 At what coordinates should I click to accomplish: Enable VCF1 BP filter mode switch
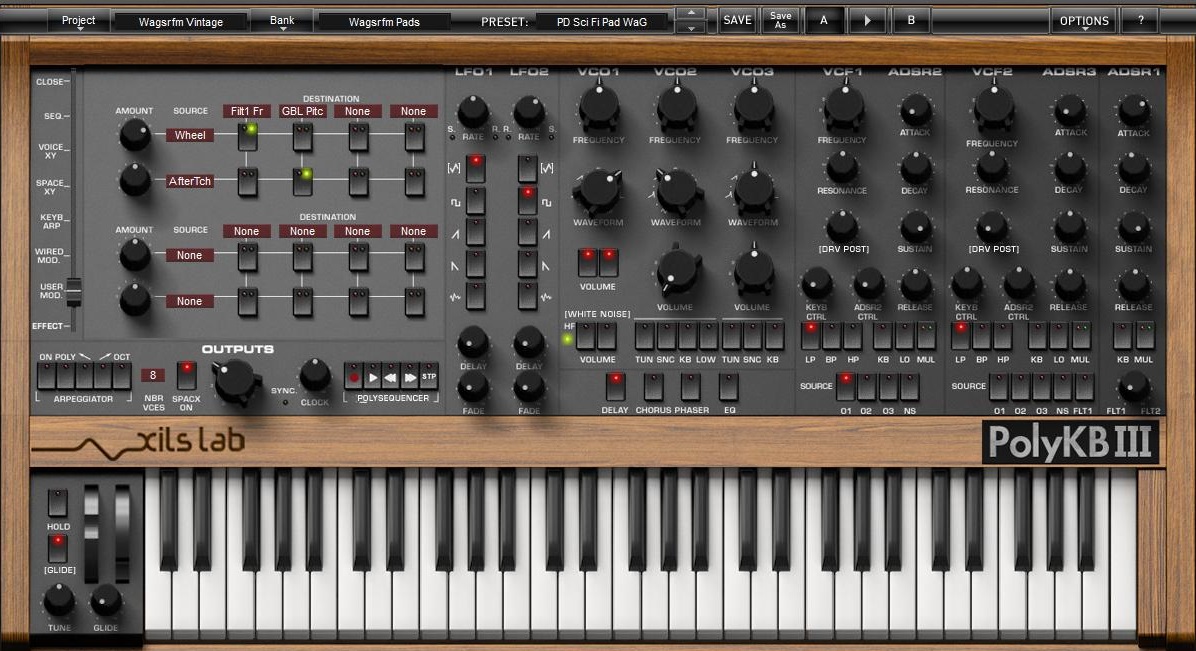coord(831,336)
